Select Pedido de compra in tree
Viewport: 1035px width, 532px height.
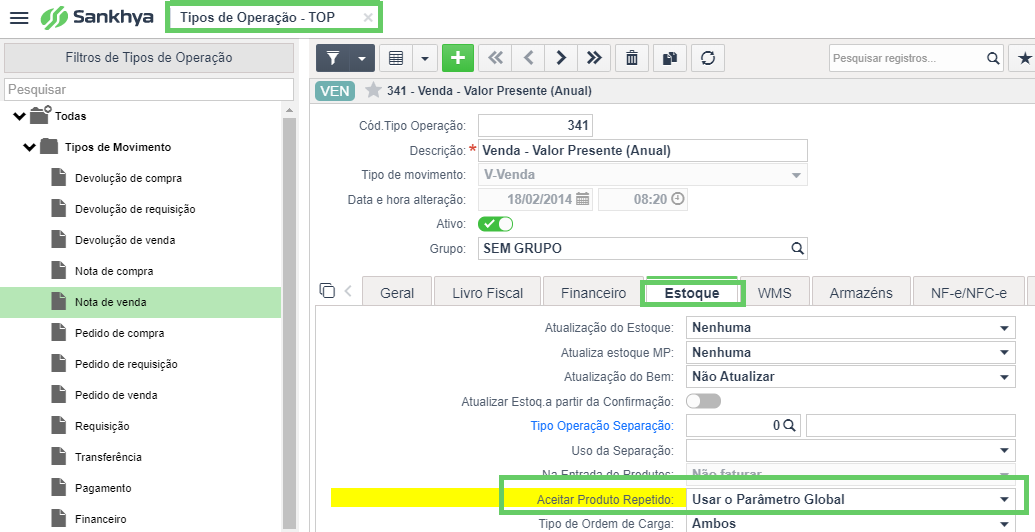pyautogui.click(x=119, y=333)
